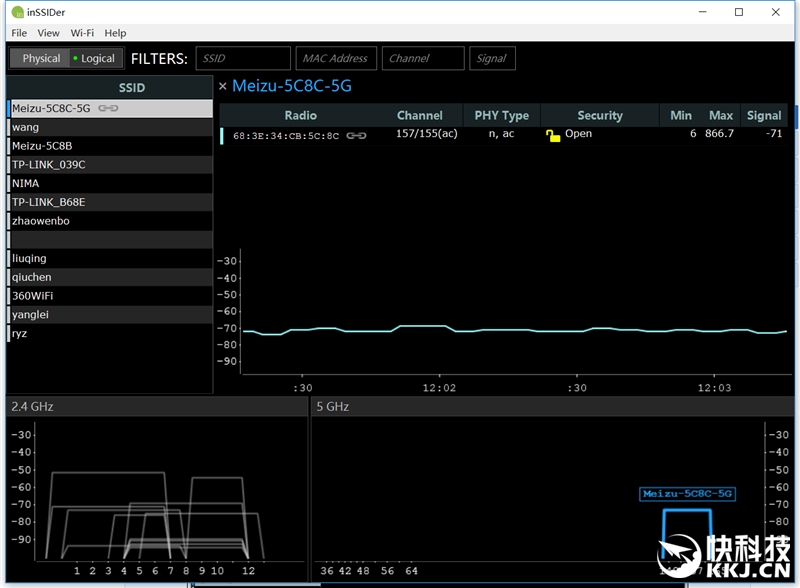Click the Channel filter field
This screenshot has width=800, height=588.
423,58
